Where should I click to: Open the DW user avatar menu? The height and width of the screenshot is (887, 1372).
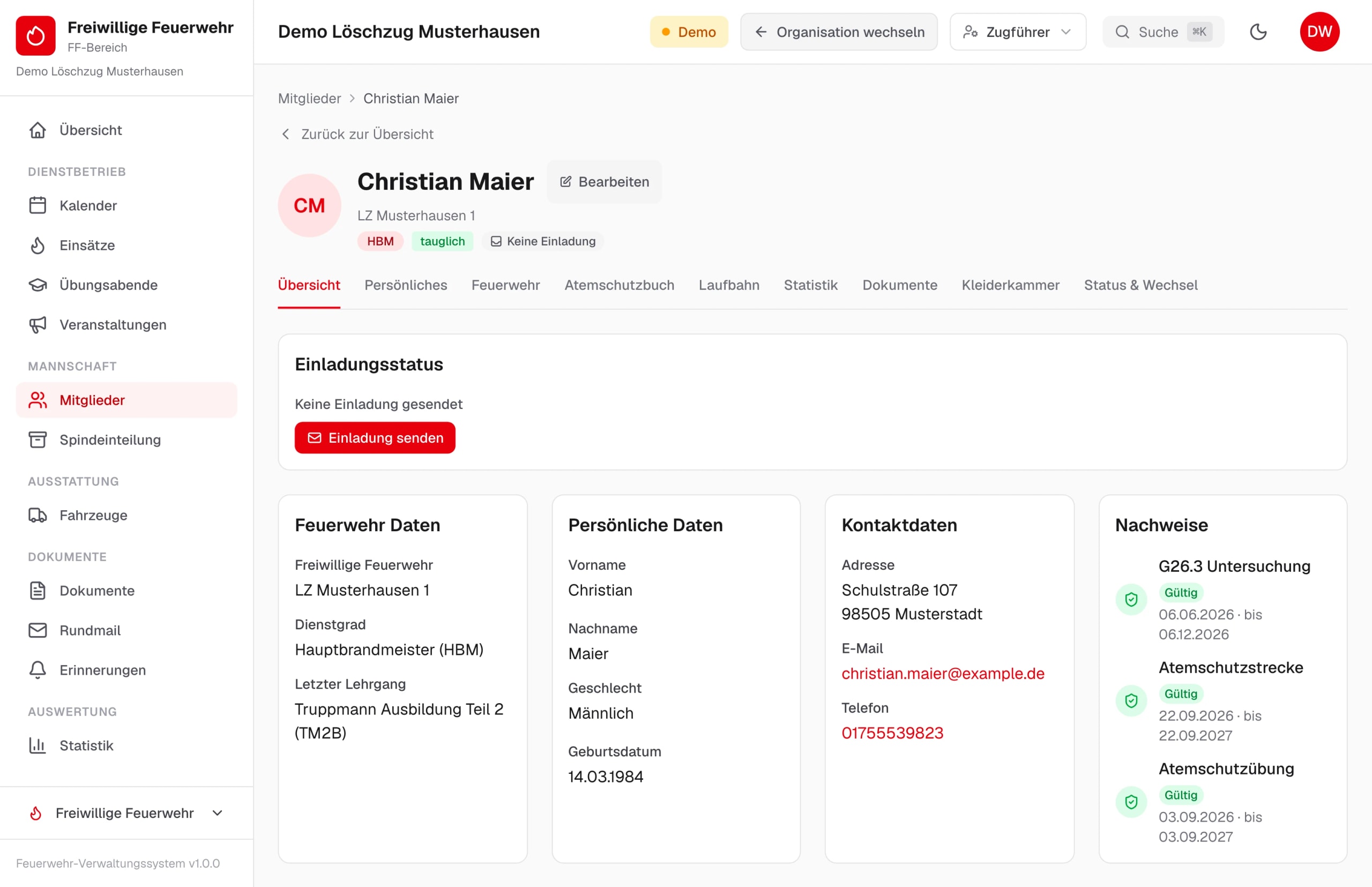pos(1319,32)
